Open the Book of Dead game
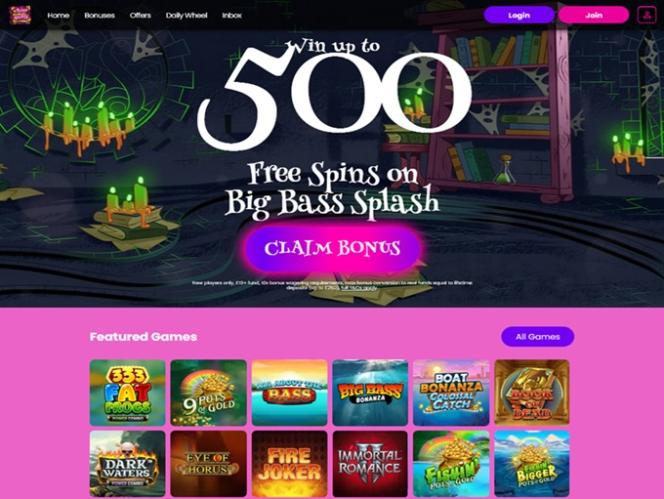This screenshot has height=499, width=664. pyautogui.click(x=532, y=393)
